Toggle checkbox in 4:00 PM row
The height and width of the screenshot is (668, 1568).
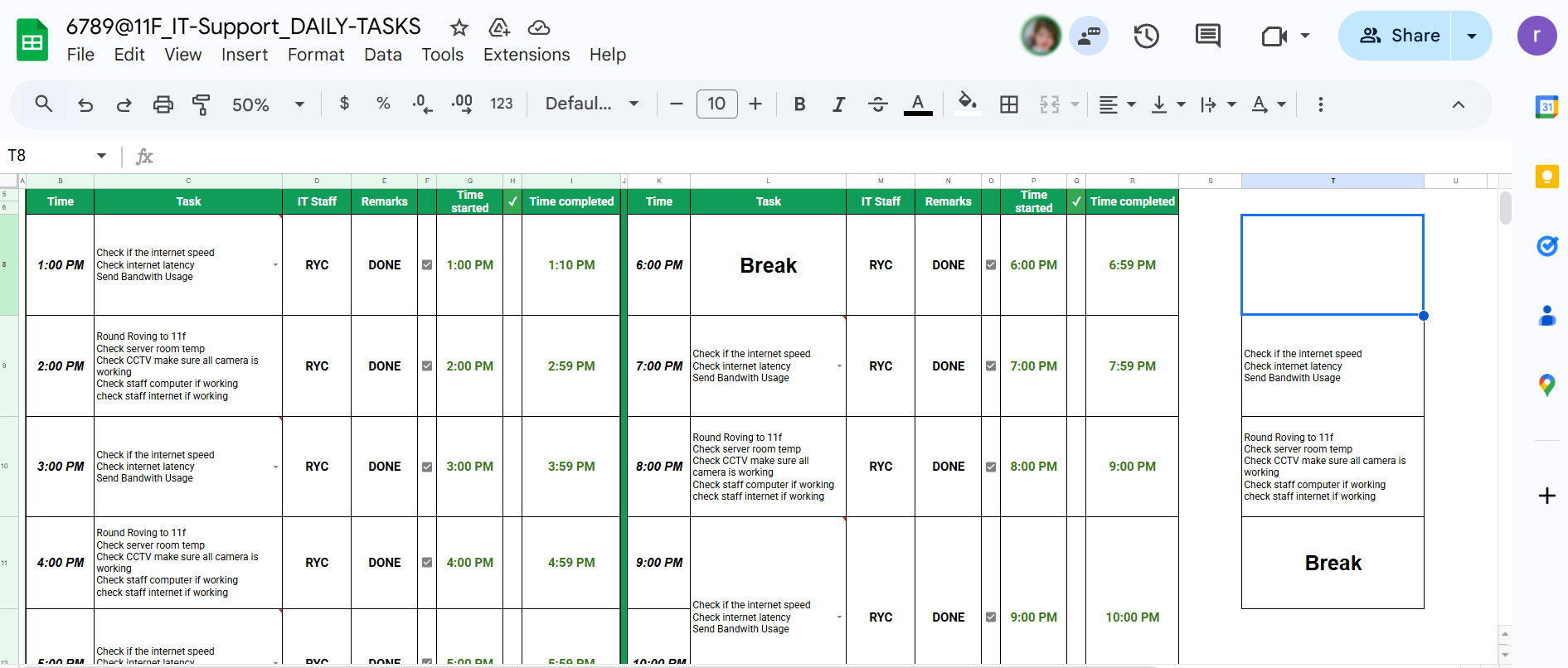pos(427,563)
